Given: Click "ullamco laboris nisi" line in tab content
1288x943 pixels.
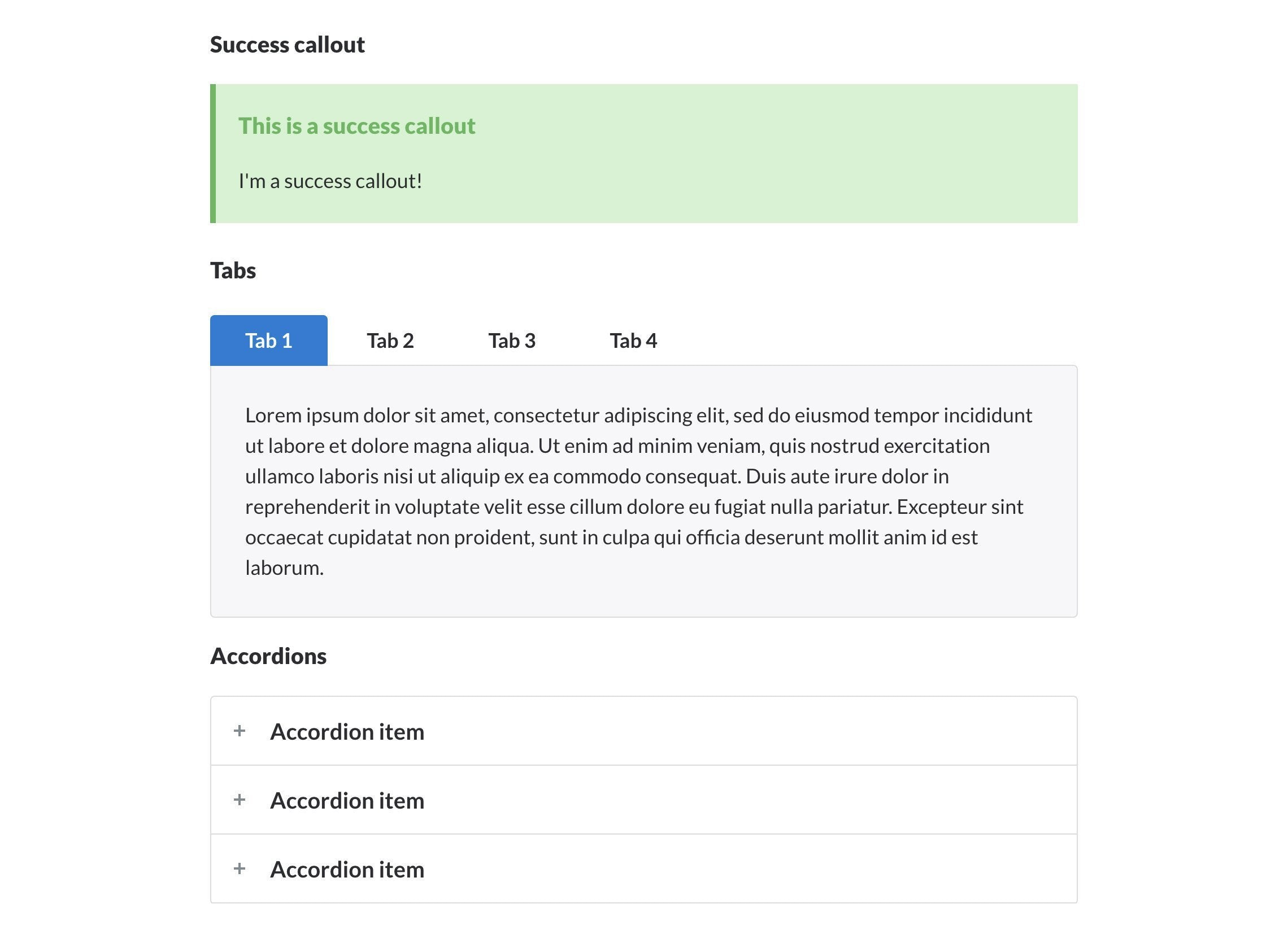Looking at the screenshot, I should [x=597, y=476].
